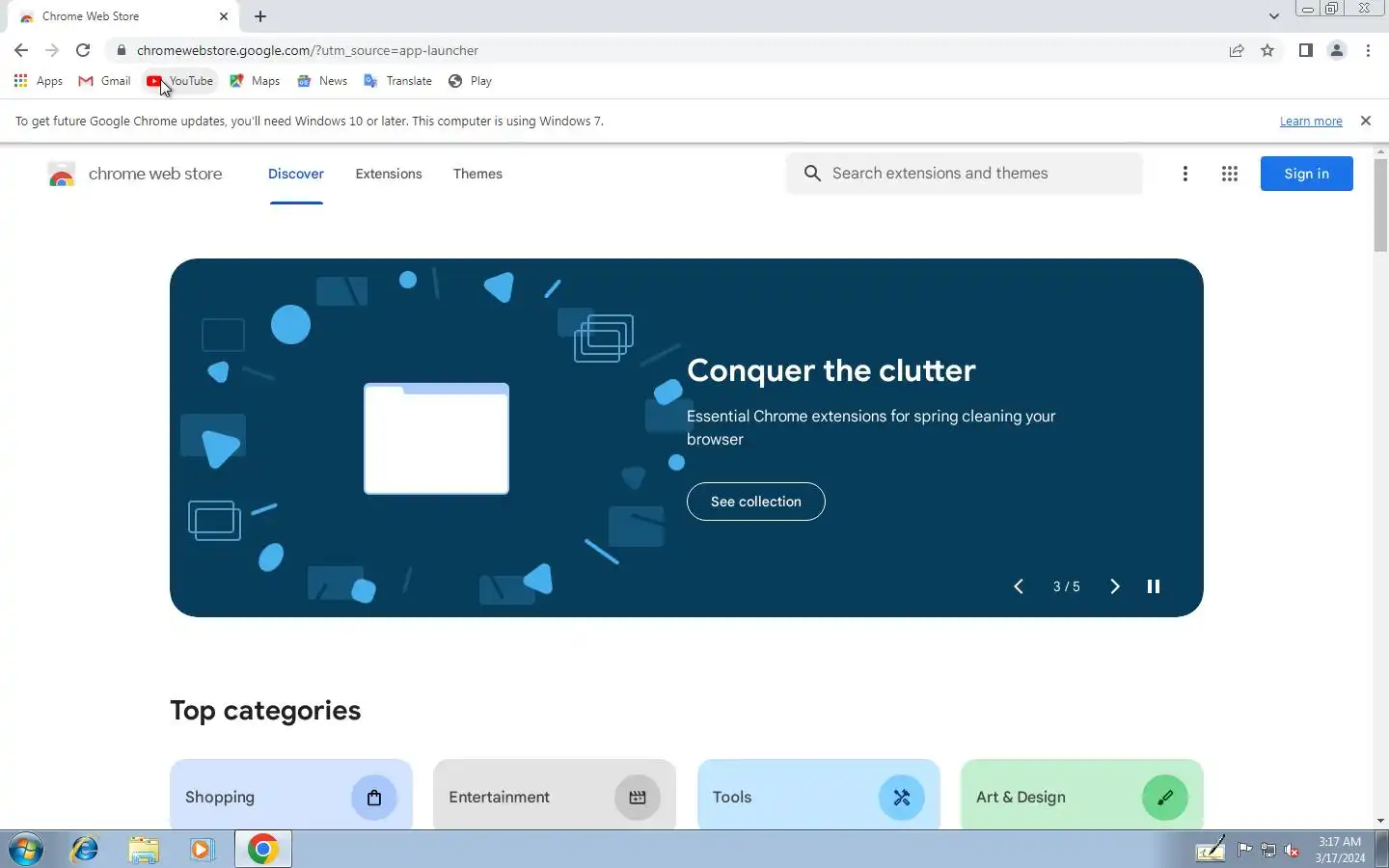
Task: Open a new browser tab
Action: click(260, 16)
